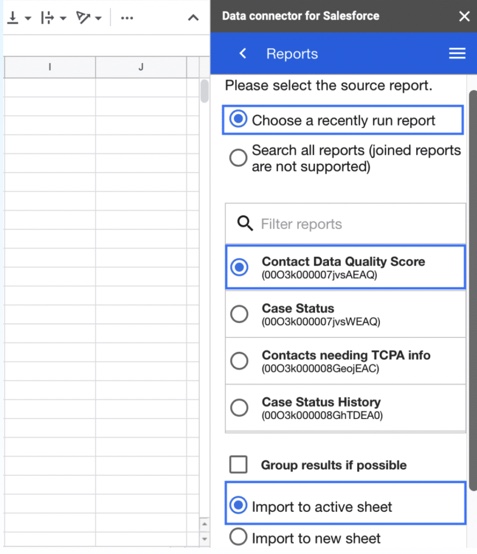Click the text wrapping icon
Screen dimensions: 477x554
(x=47, y=17)
